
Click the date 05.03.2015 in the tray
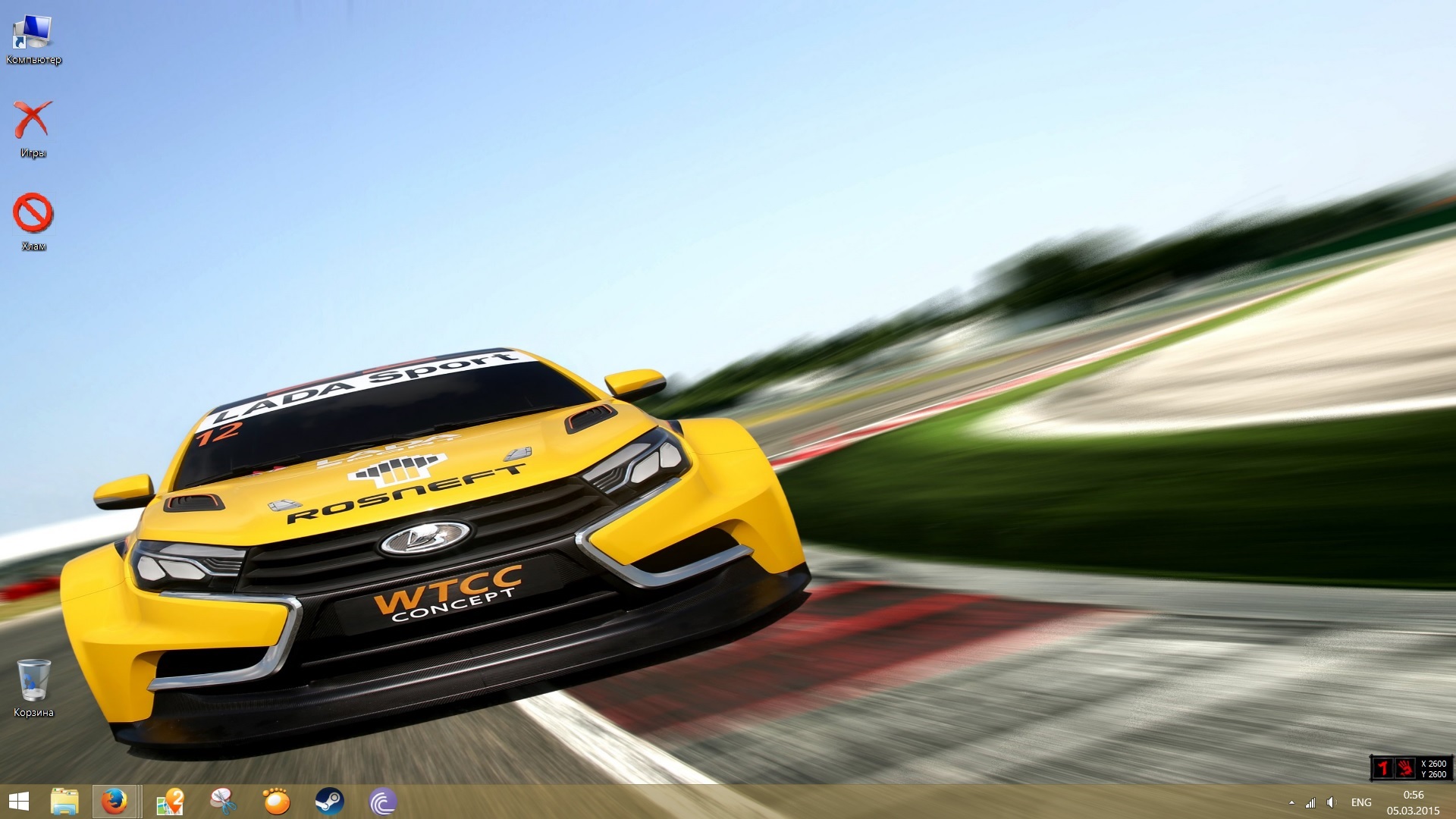[x=1414, y=811]
